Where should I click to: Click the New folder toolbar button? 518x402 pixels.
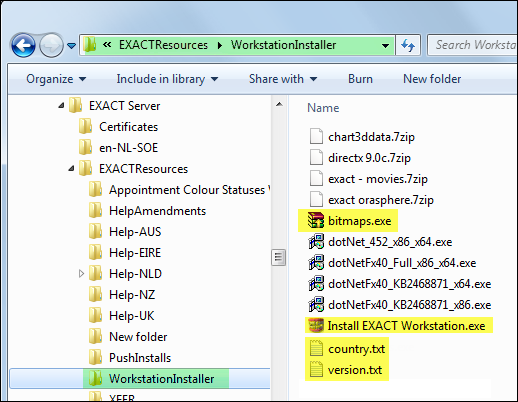tap(432, 79)
